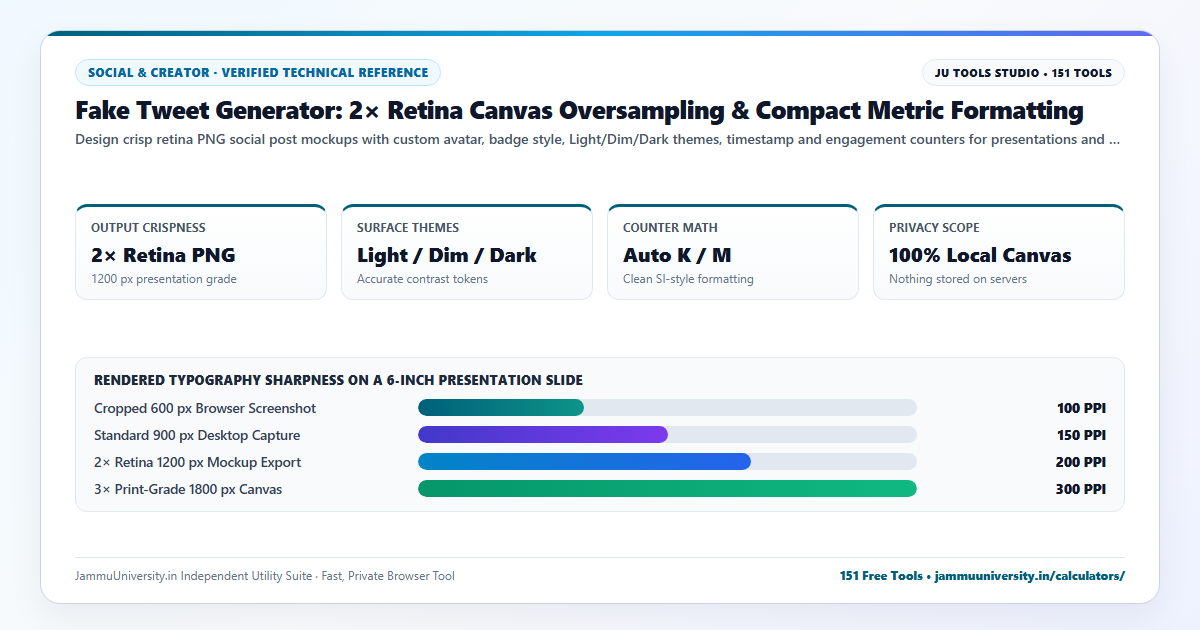
Task: Select the Fake Tweet Generator headline
Action: point(579,110)
